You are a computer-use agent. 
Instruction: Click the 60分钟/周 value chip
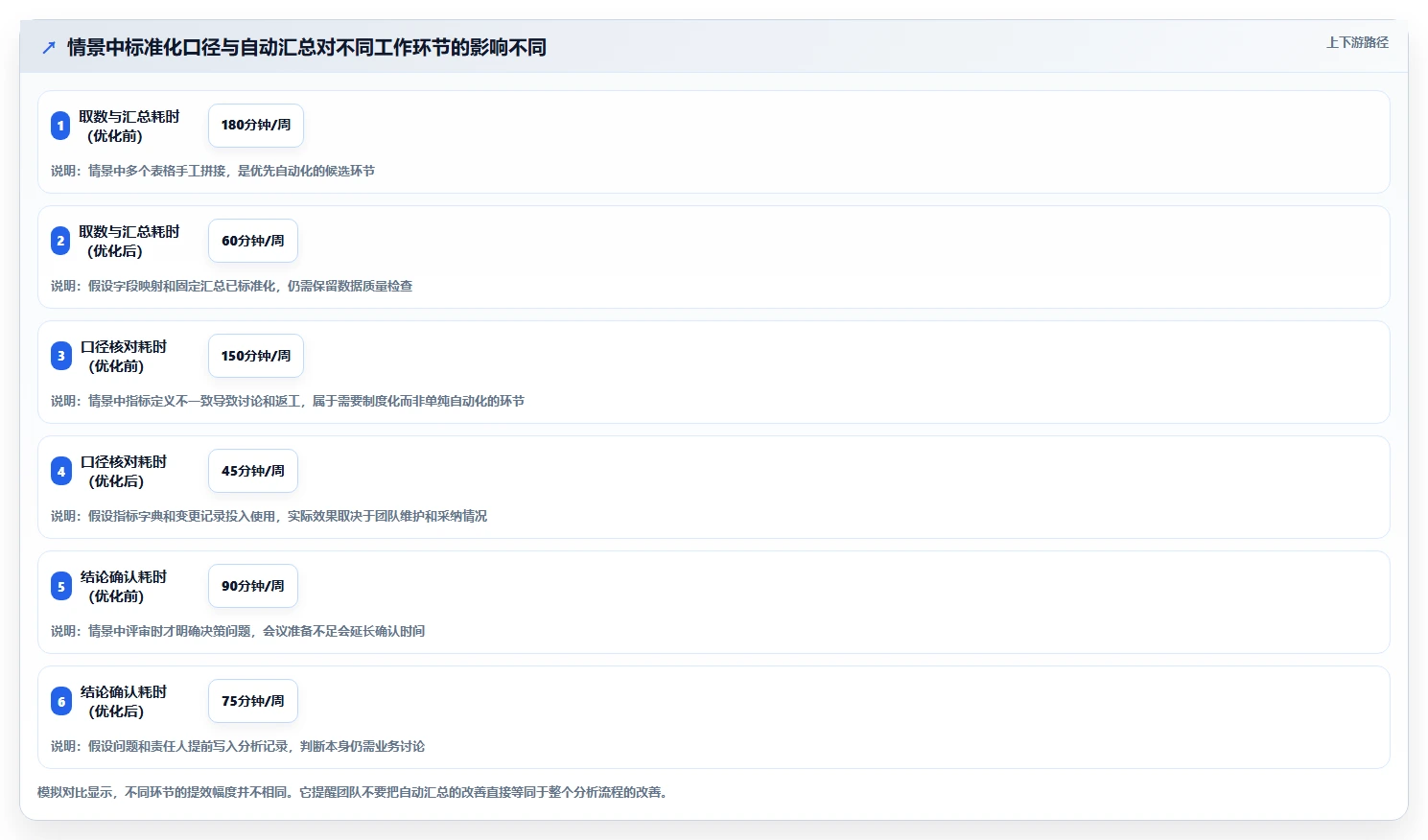click(253, 241)
